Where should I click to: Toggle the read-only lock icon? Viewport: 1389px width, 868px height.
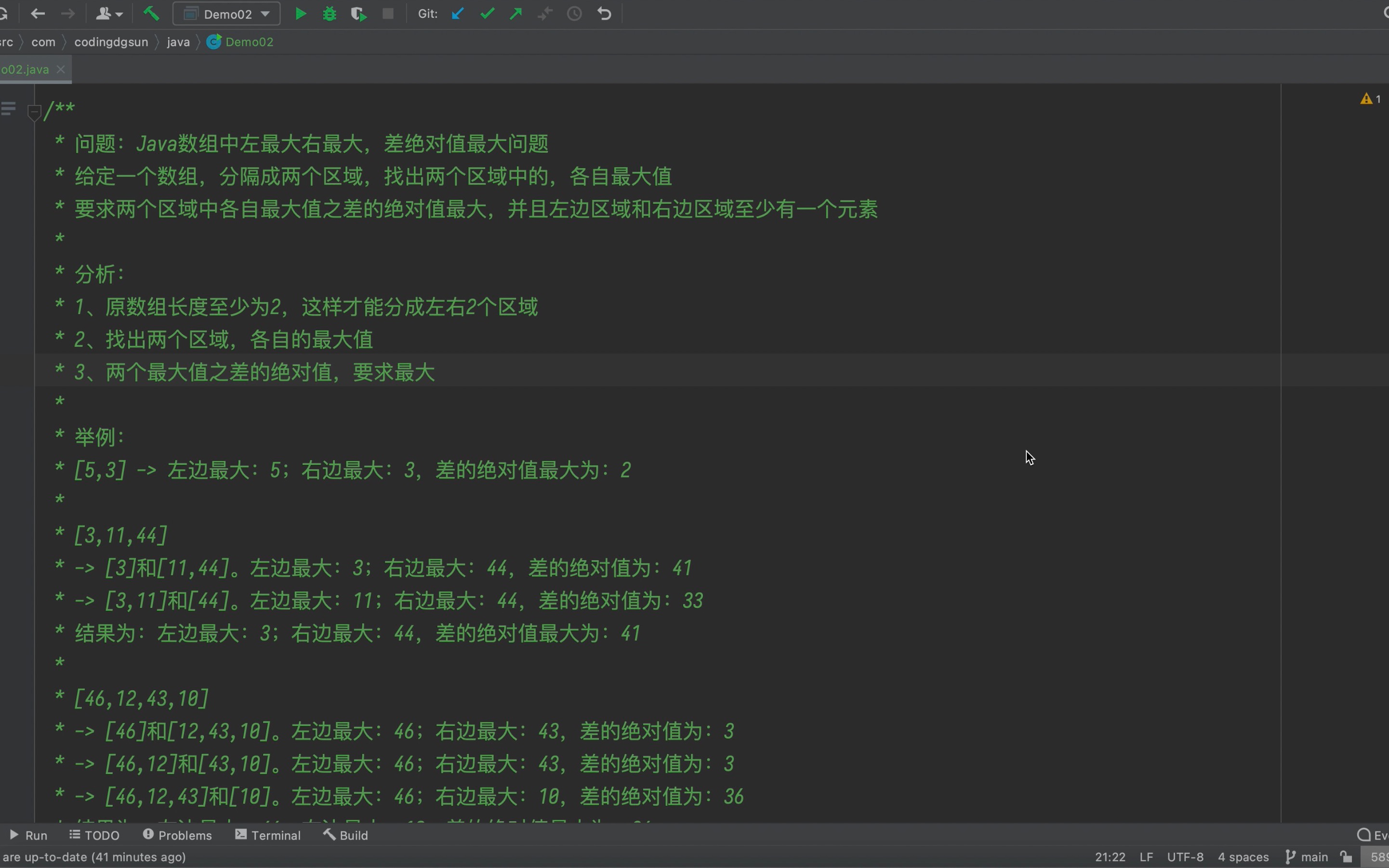tap(1346, 857)
